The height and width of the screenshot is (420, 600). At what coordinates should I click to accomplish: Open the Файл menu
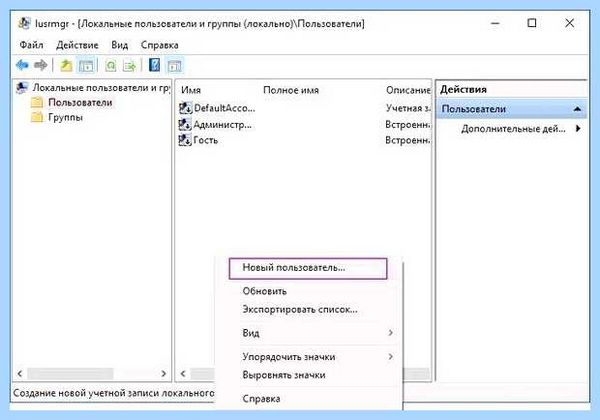pos(31,45)
